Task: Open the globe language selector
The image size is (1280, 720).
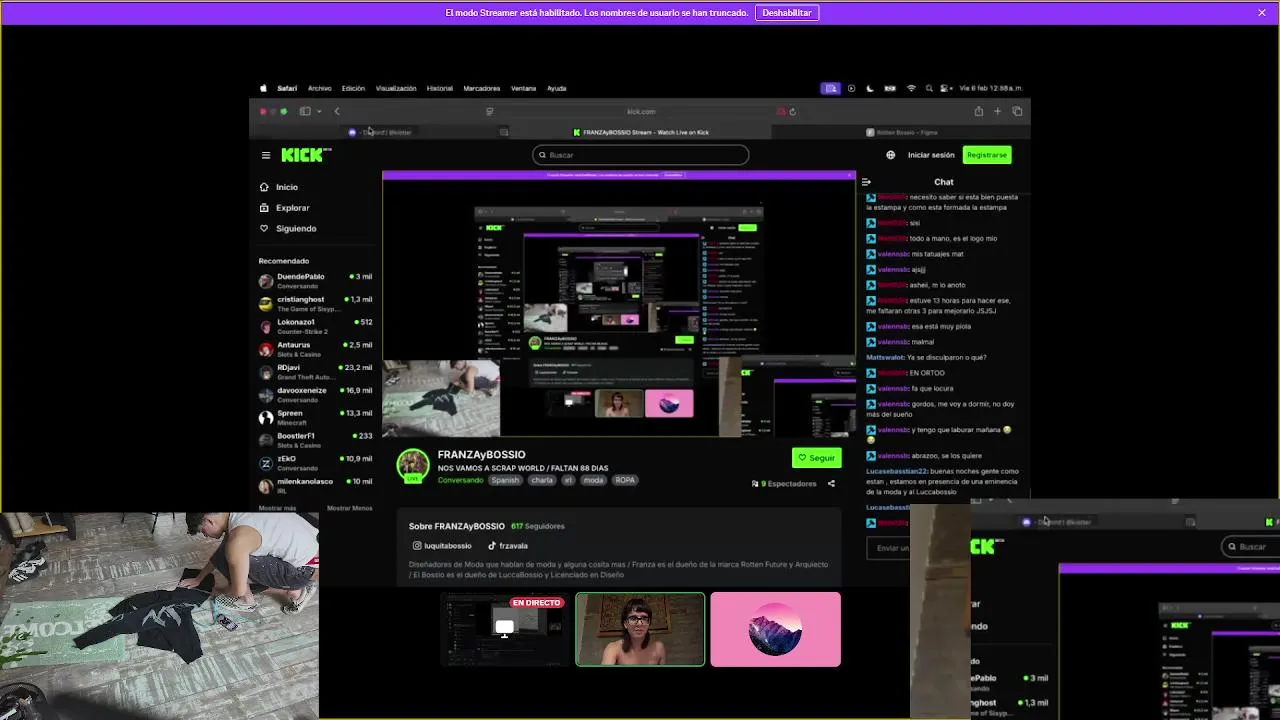Action: (x=890, y=155)
